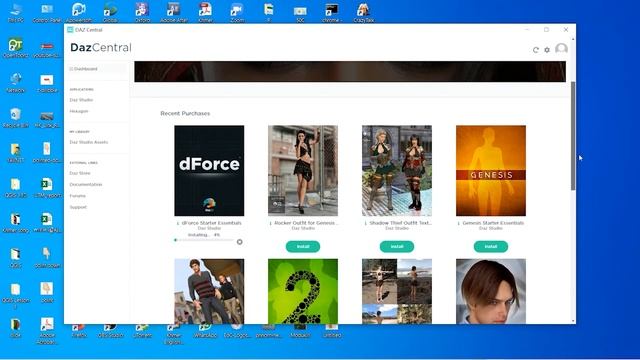
Task: Select the OBS Studio desktop shortcut
Action: [x=110, y=331]
